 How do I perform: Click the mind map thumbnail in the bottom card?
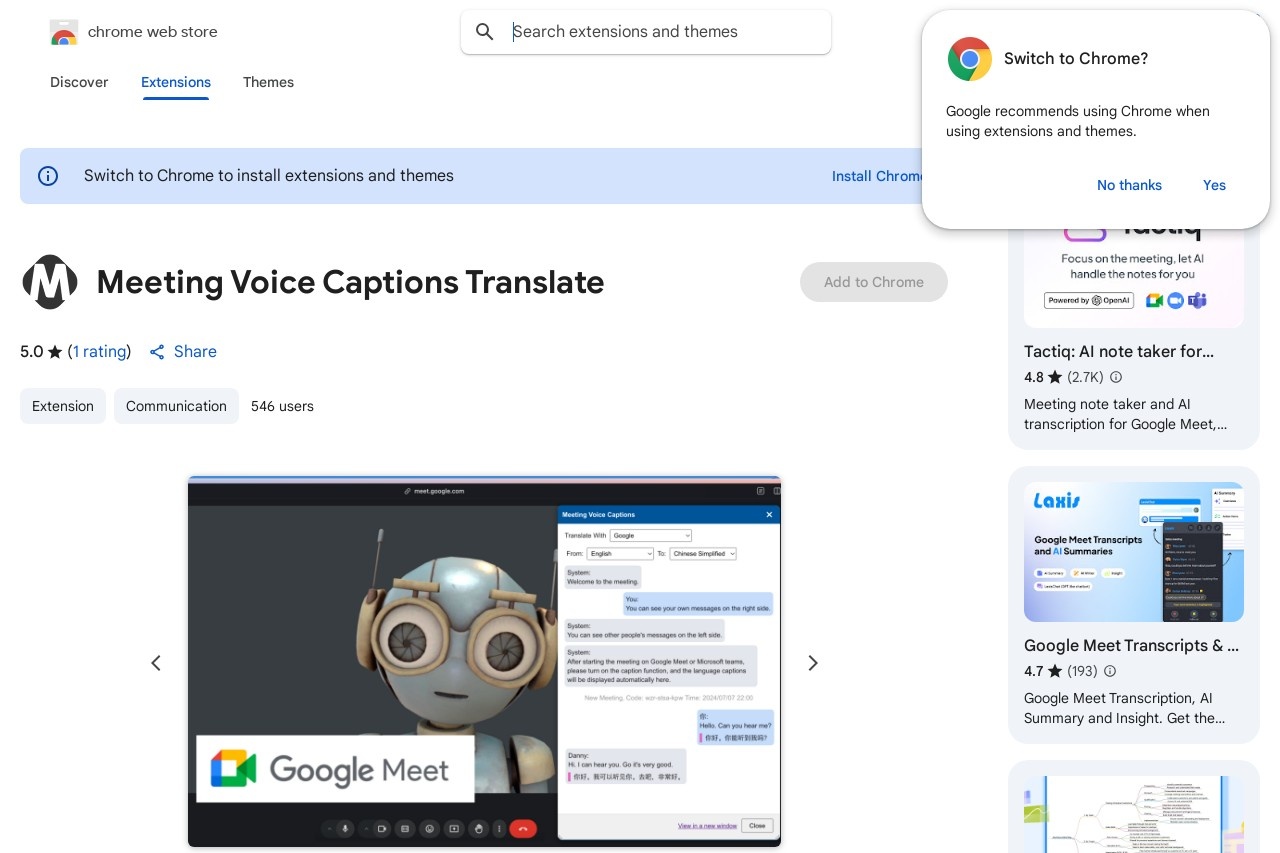click(1134, 814)
